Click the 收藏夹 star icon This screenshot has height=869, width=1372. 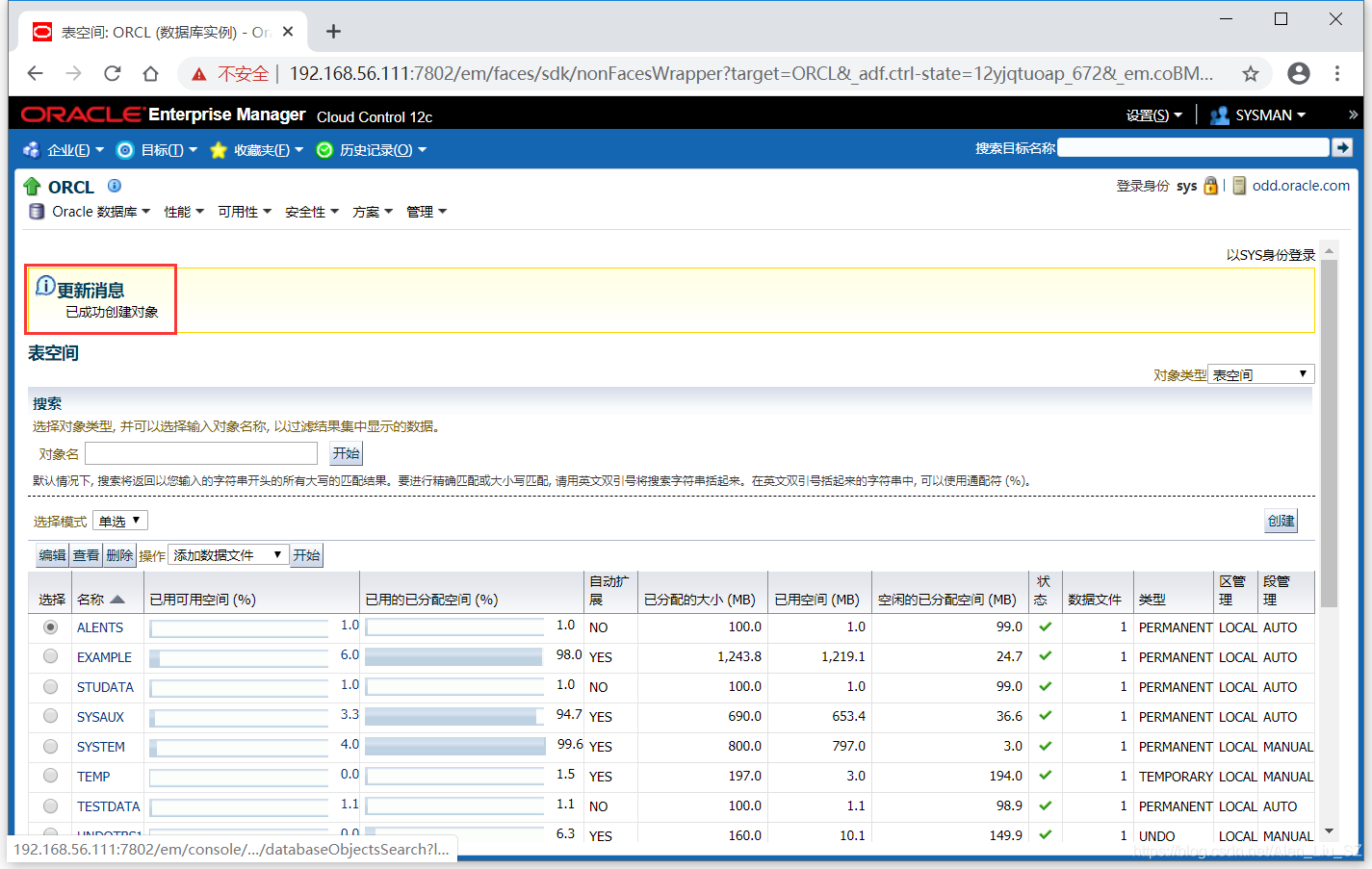click(219, 150)
